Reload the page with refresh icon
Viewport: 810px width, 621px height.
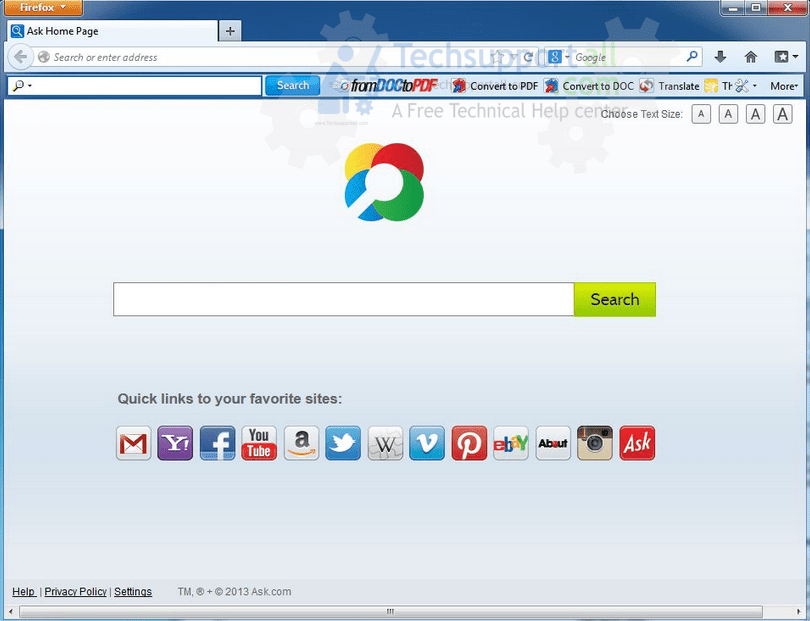(x=528, y=57)
